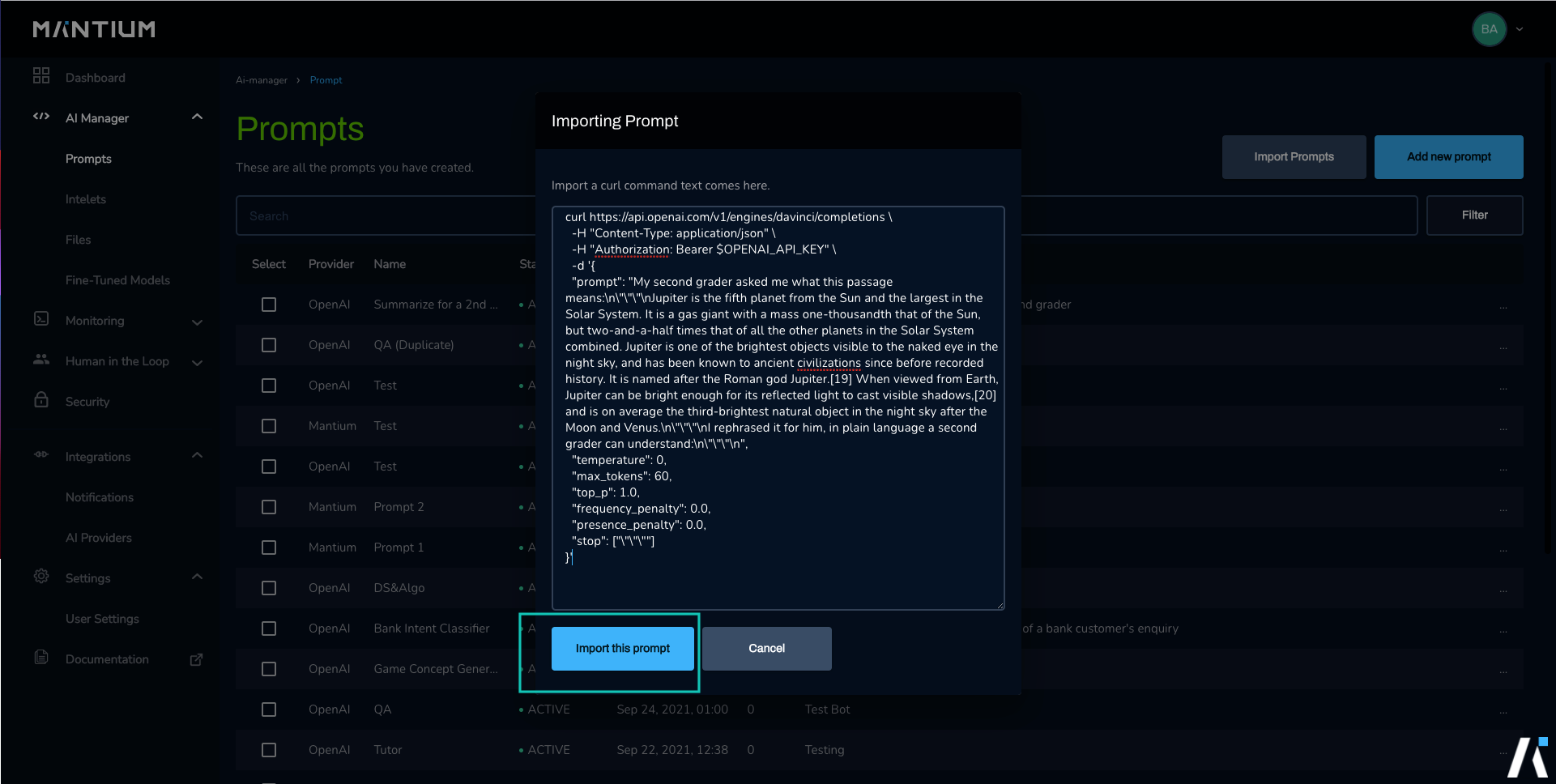Image resolution: width=1556 pixels, height=784 pixels.
Task: Click the Human in the Loop people icon
Action: (x=41, y=360)
